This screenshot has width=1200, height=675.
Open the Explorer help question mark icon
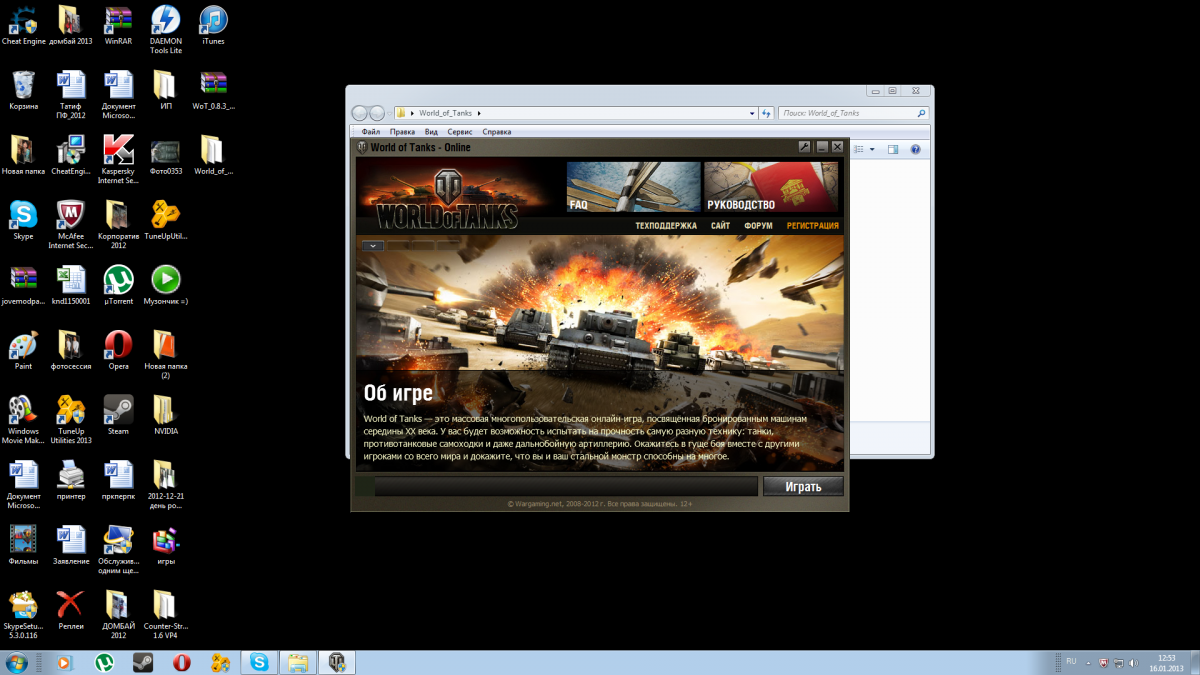pyautogui.click(x=915, y=149)
